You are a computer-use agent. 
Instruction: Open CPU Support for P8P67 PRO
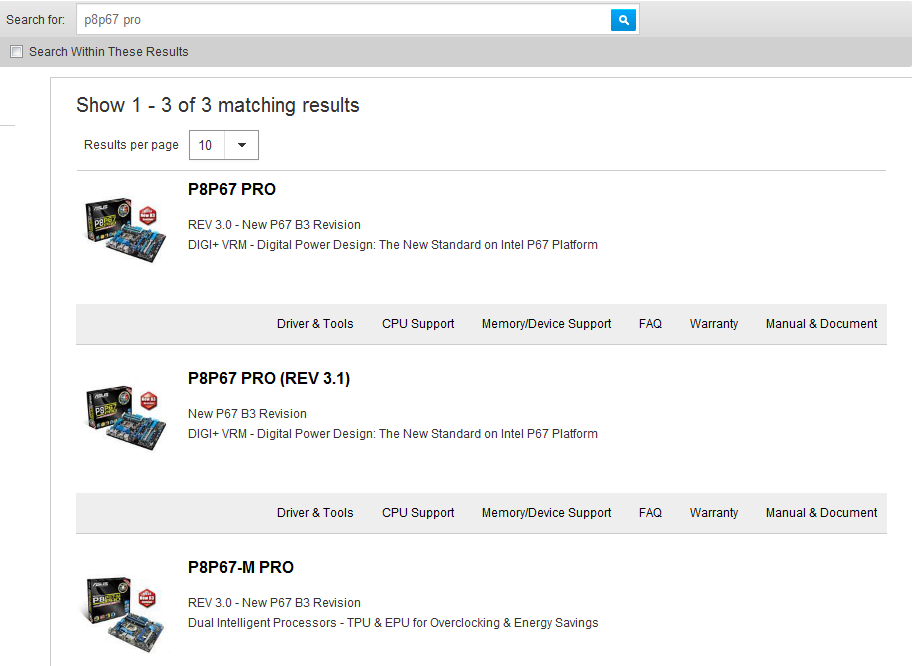point(418,324)
